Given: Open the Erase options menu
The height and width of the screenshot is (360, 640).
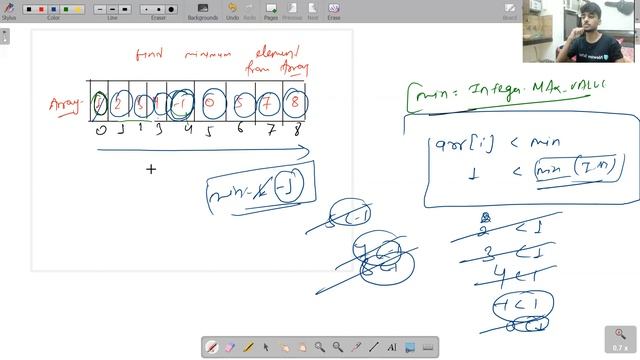Looking at the screenshot, I should (334, 11).
